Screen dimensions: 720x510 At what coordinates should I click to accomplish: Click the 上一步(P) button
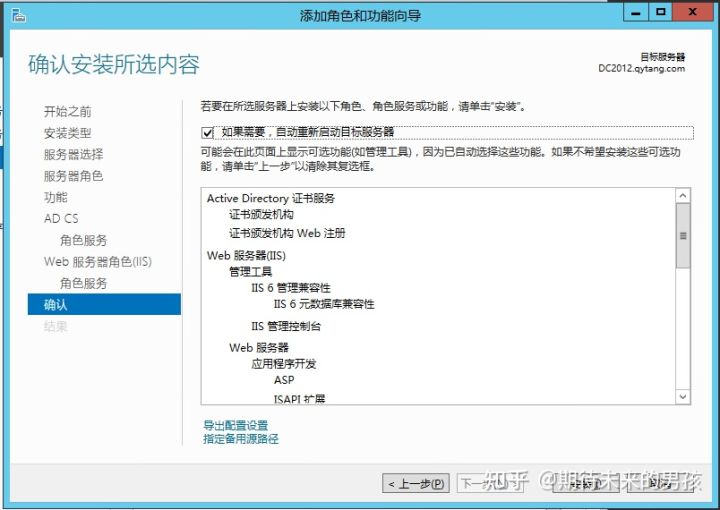point(416,483)
